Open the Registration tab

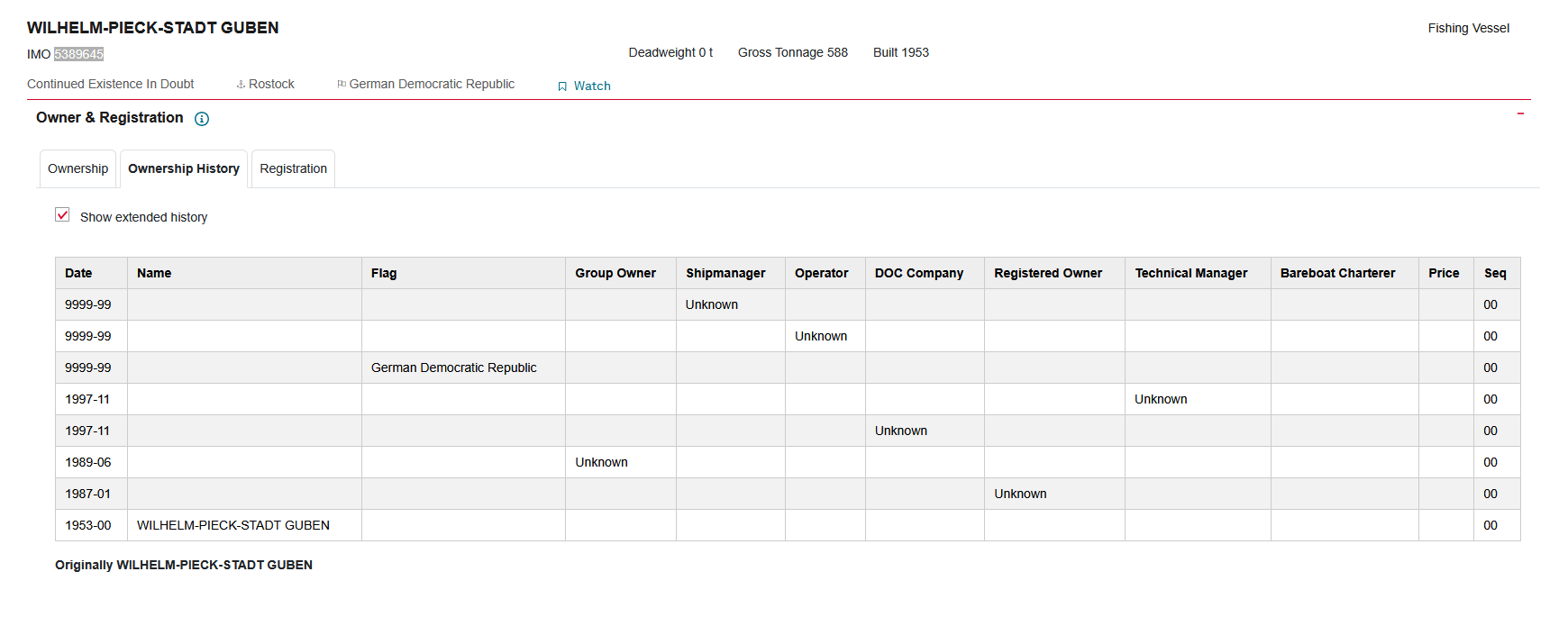(x=293, y=168)
